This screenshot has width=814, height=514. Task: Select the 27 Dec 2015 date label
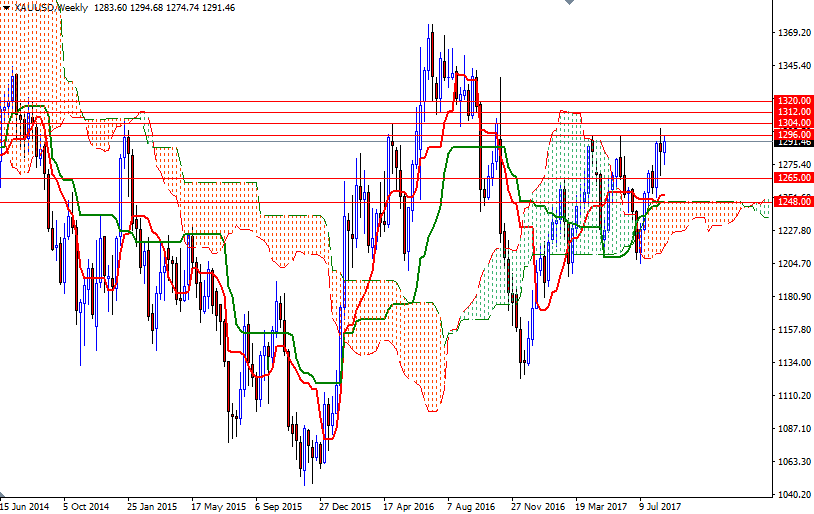(345, 506)
